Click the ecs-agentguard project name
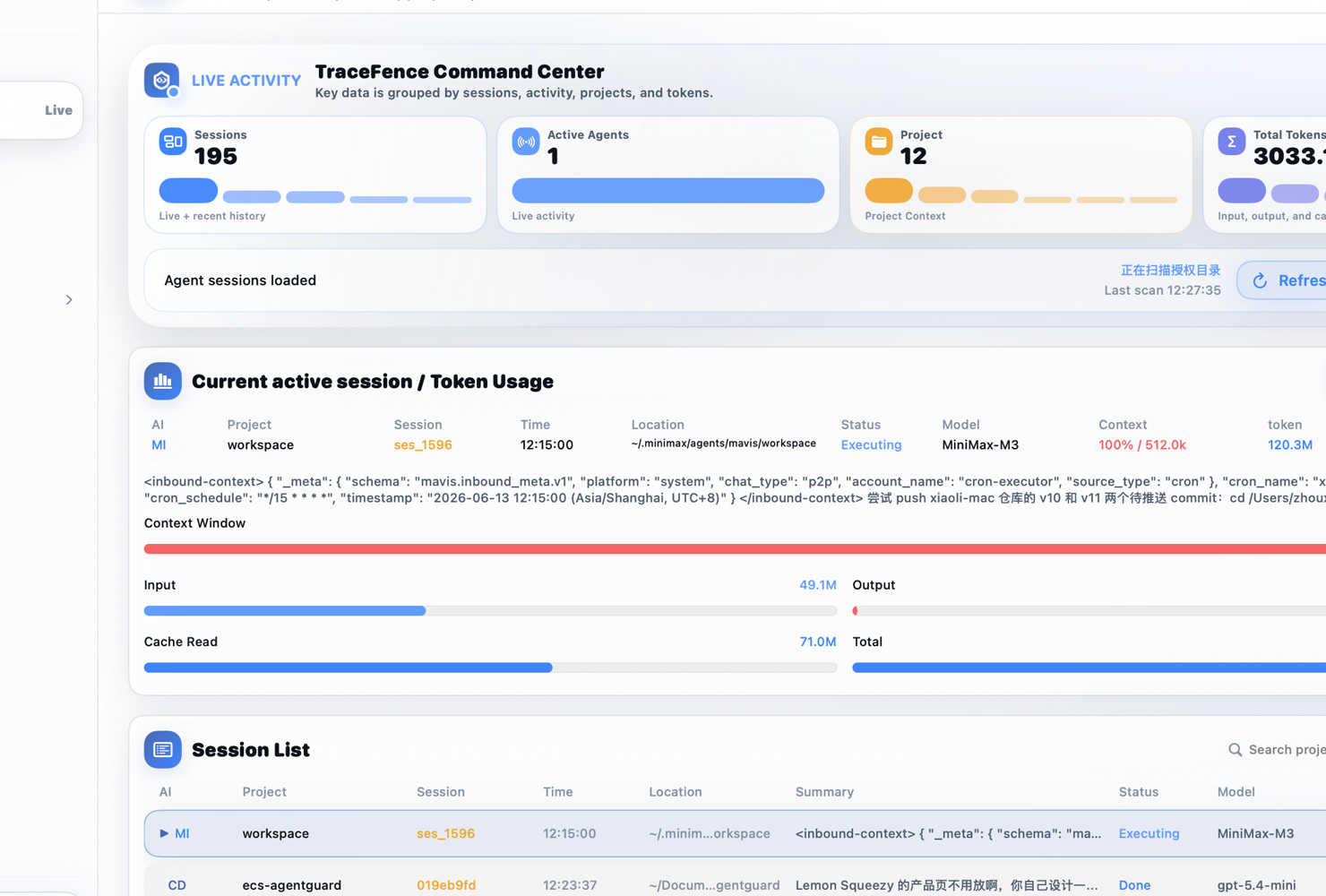 tap(291, 884)
